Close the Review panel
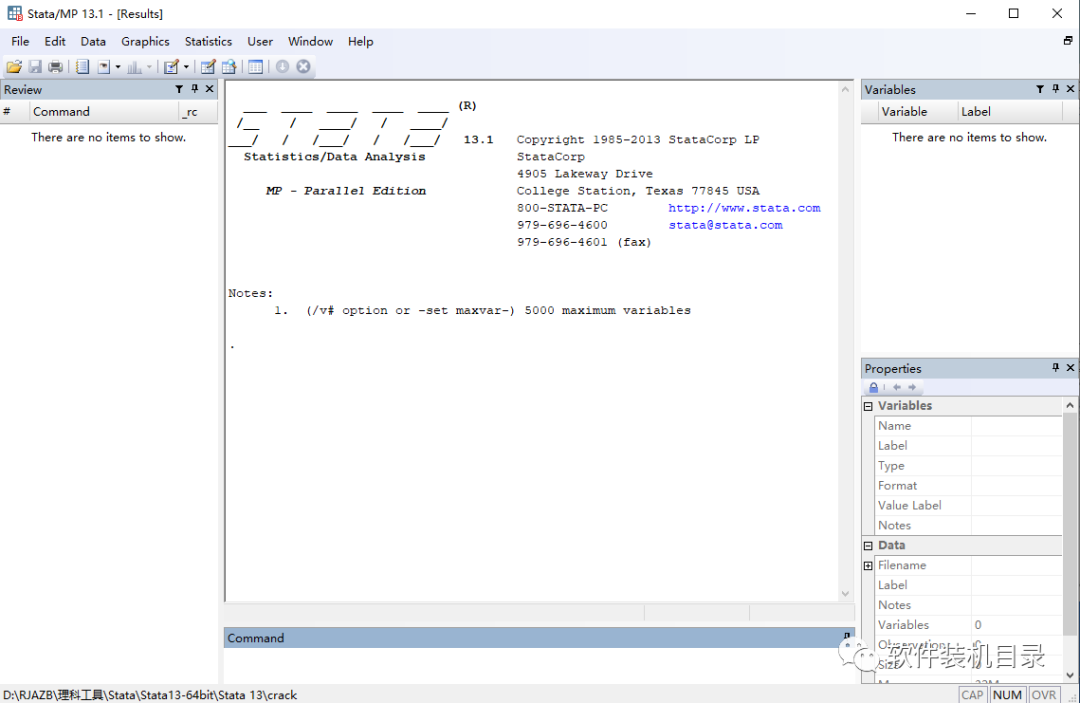1080x703 pixels. click(209, 89)
